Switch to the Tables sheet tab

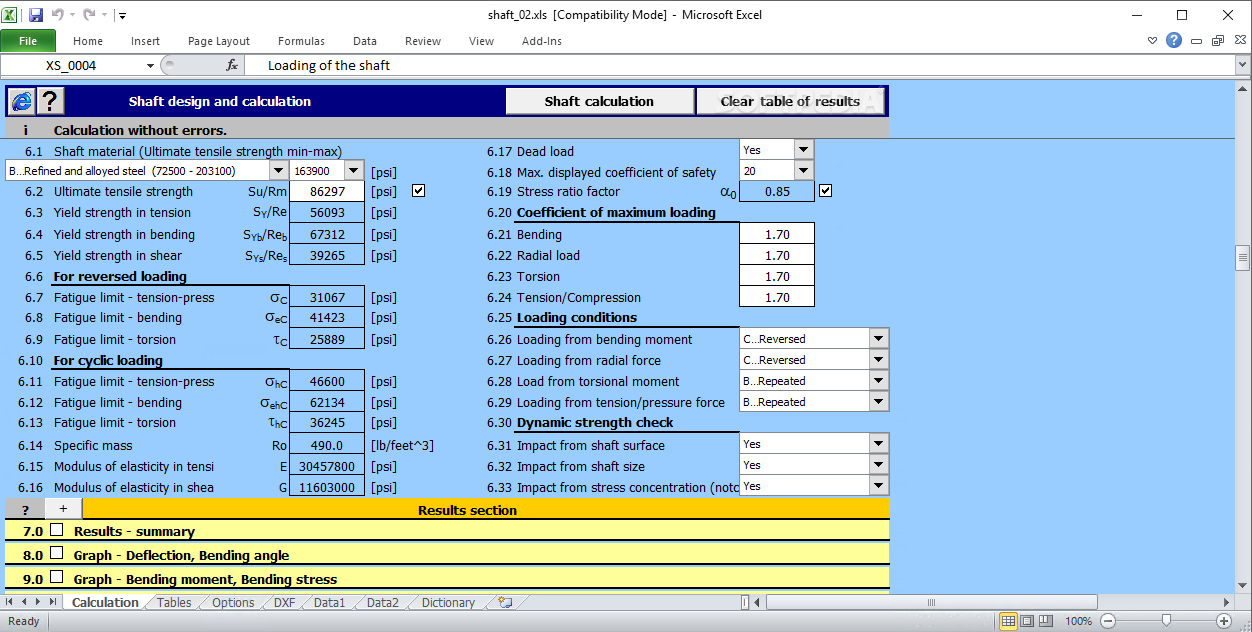tap(174, 602)
